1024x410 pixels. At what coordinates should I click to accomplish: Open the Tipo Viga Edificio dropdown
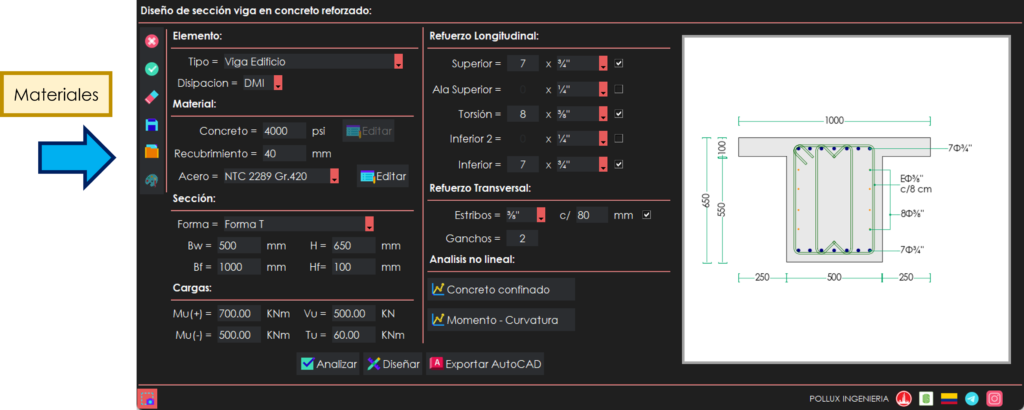tap(398, 62)
